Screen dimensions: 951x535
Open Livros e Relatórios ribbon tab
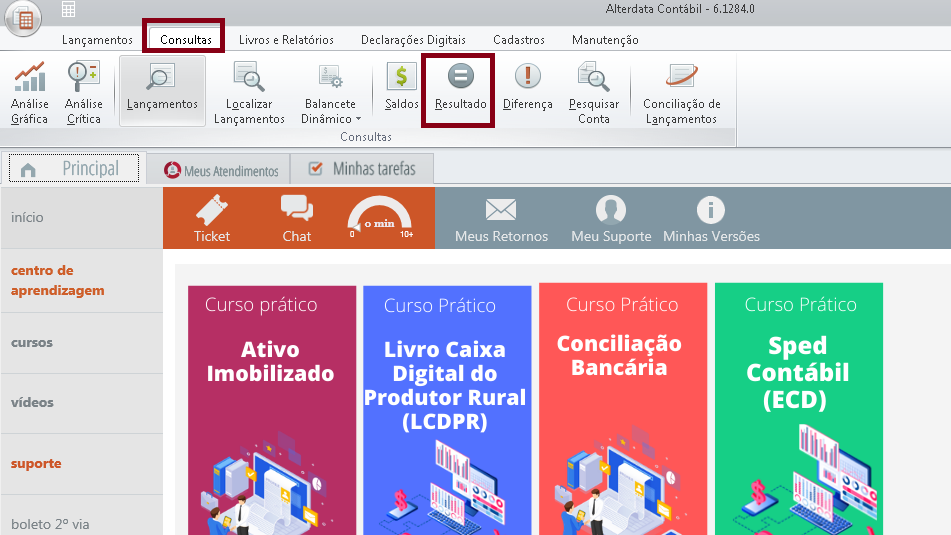pos(286,39)
